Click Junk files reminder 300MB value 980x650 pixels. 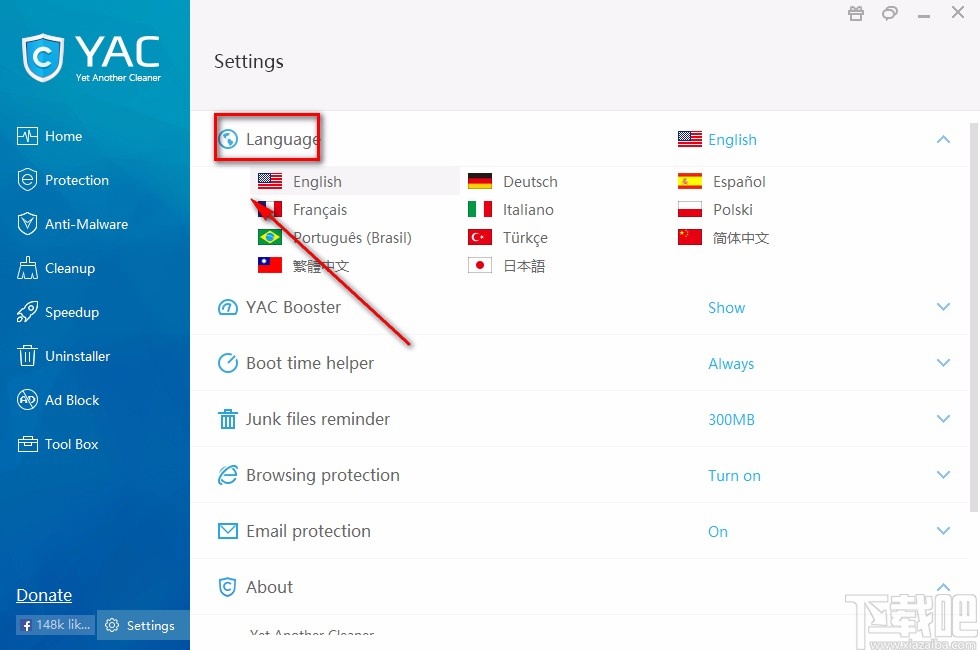coord(731,419)
